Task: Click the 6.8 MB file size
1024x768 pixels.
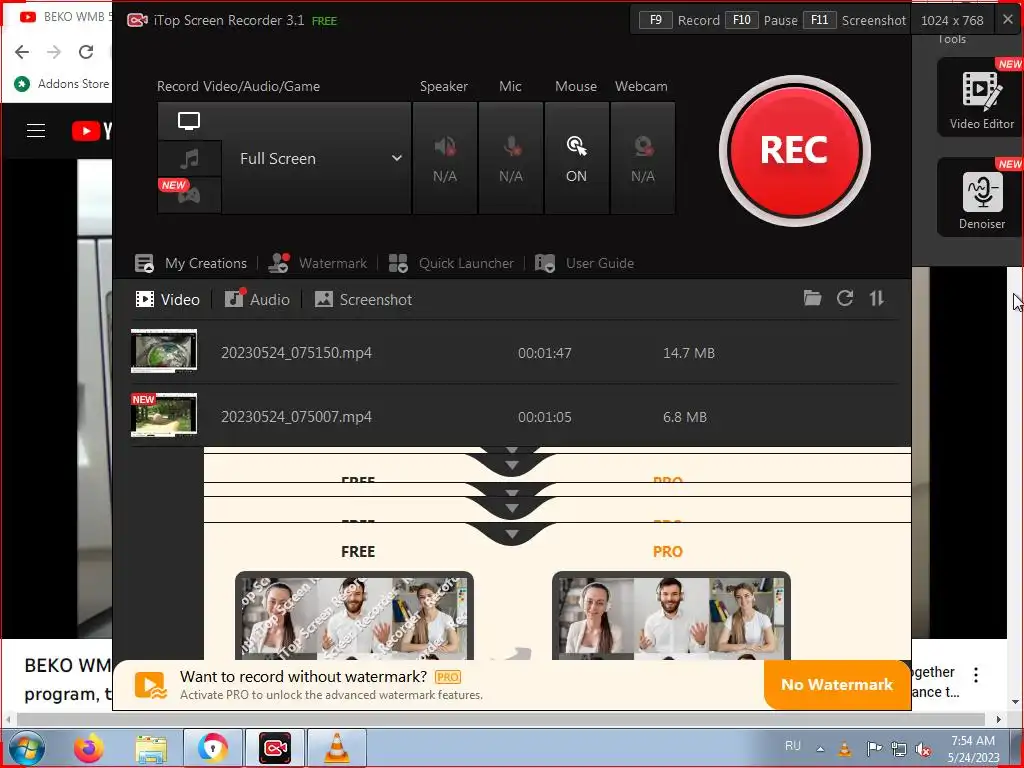Action: click(685, 417)
